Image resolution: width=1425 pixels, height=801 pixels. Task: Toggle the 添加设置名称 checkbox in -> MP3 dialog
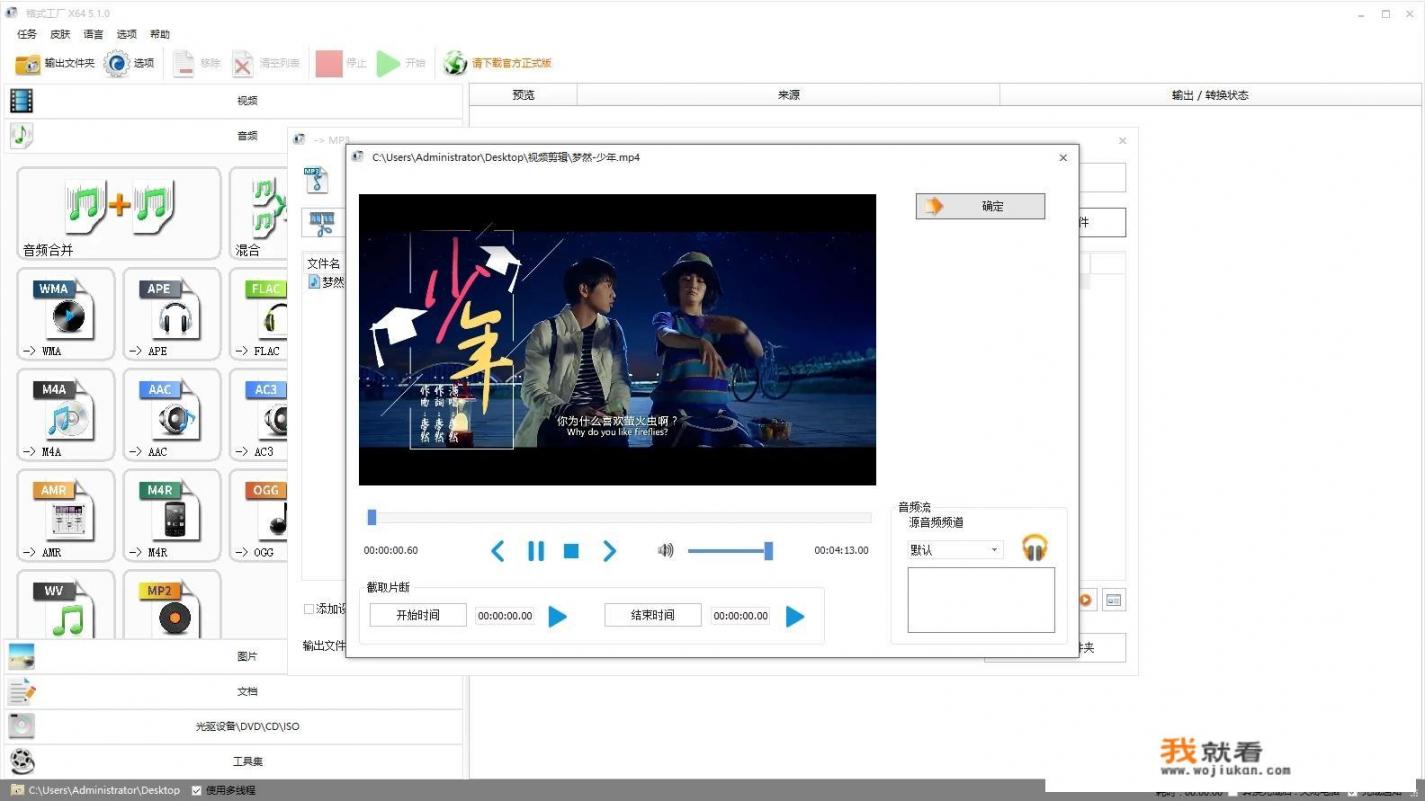(309, 609)
